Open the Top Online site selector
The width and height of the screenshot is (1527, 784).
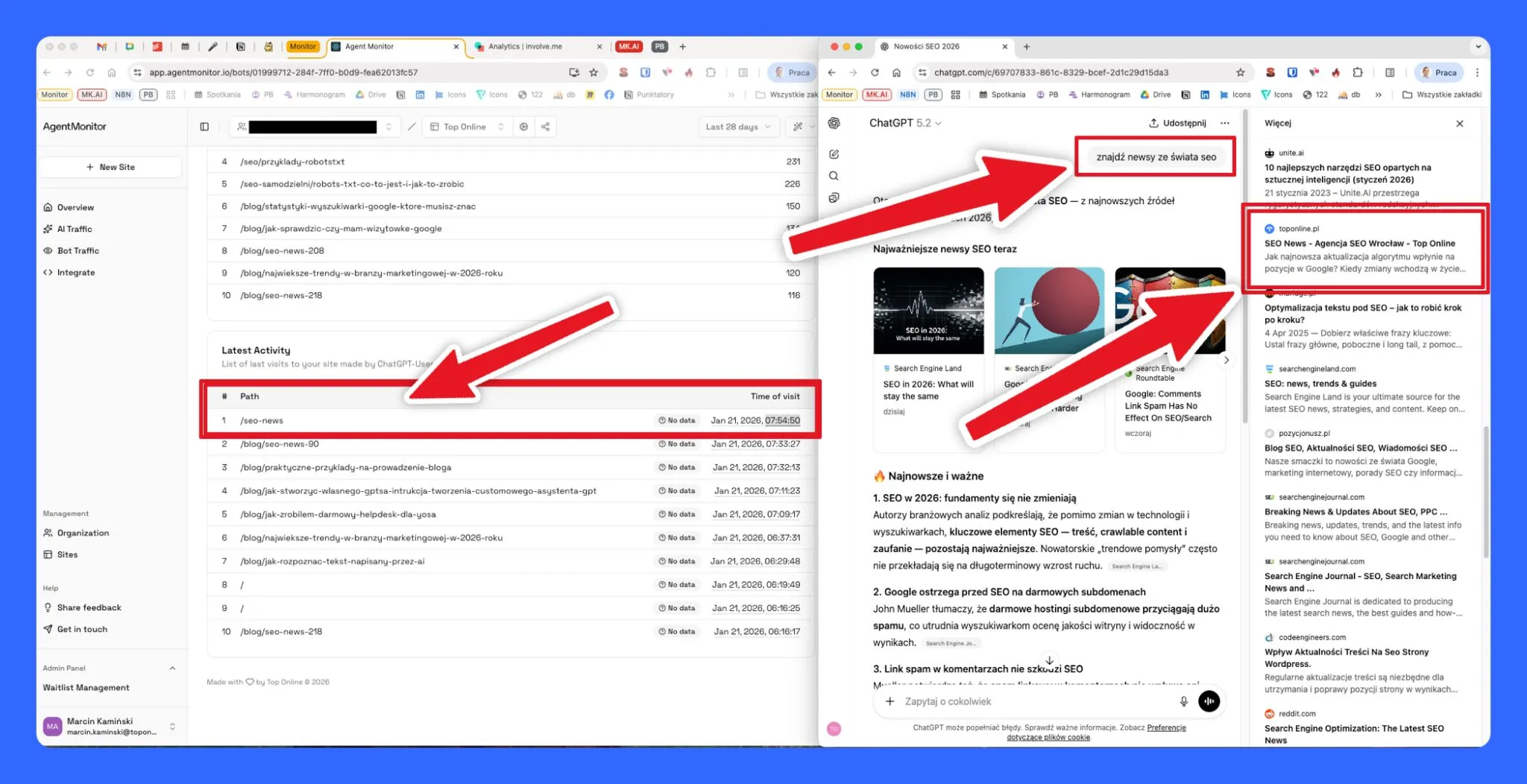tap(467, 127)
